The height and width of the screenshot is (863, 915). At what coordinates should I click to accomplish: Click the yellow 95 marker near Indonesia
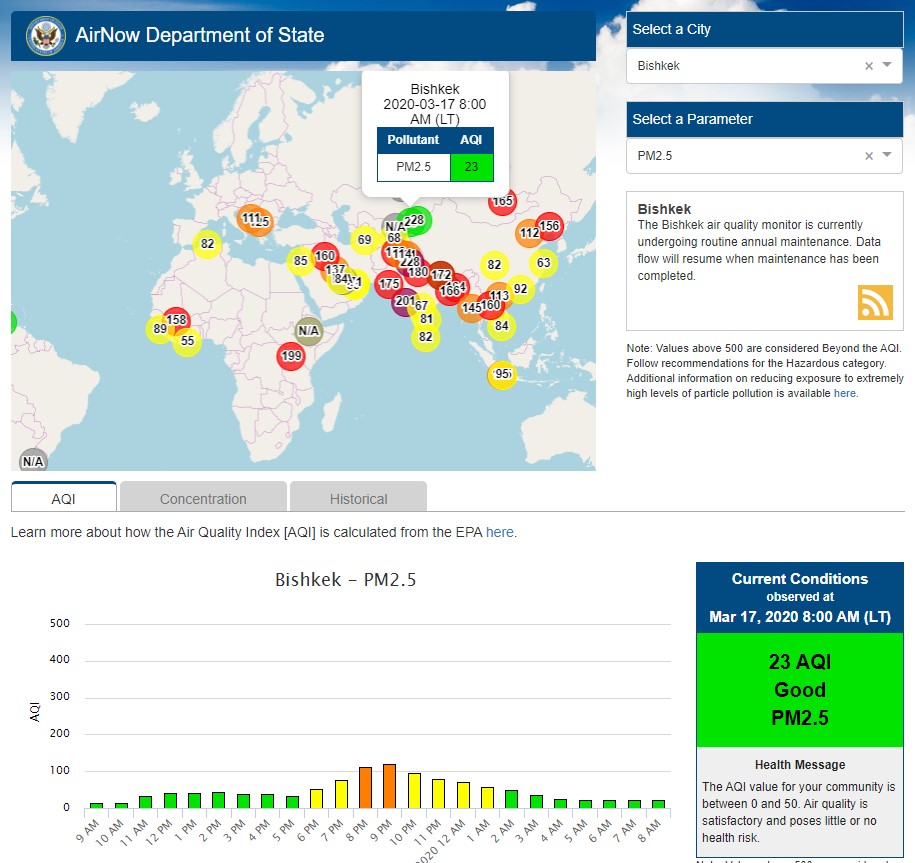(501, 375)
